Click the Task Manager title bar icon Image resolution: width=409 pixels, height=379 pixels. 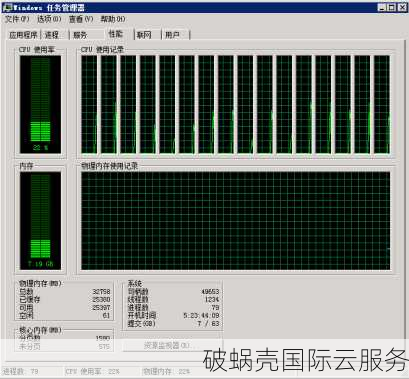point(7,7)
